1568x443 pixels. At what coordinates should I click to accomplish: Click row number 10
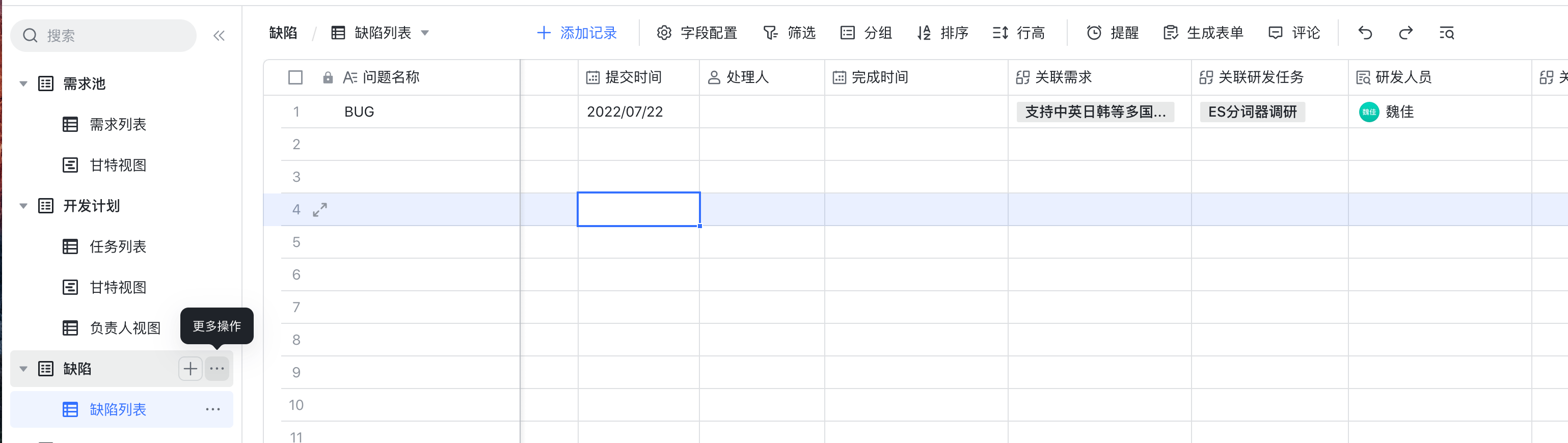click(296, 405)
